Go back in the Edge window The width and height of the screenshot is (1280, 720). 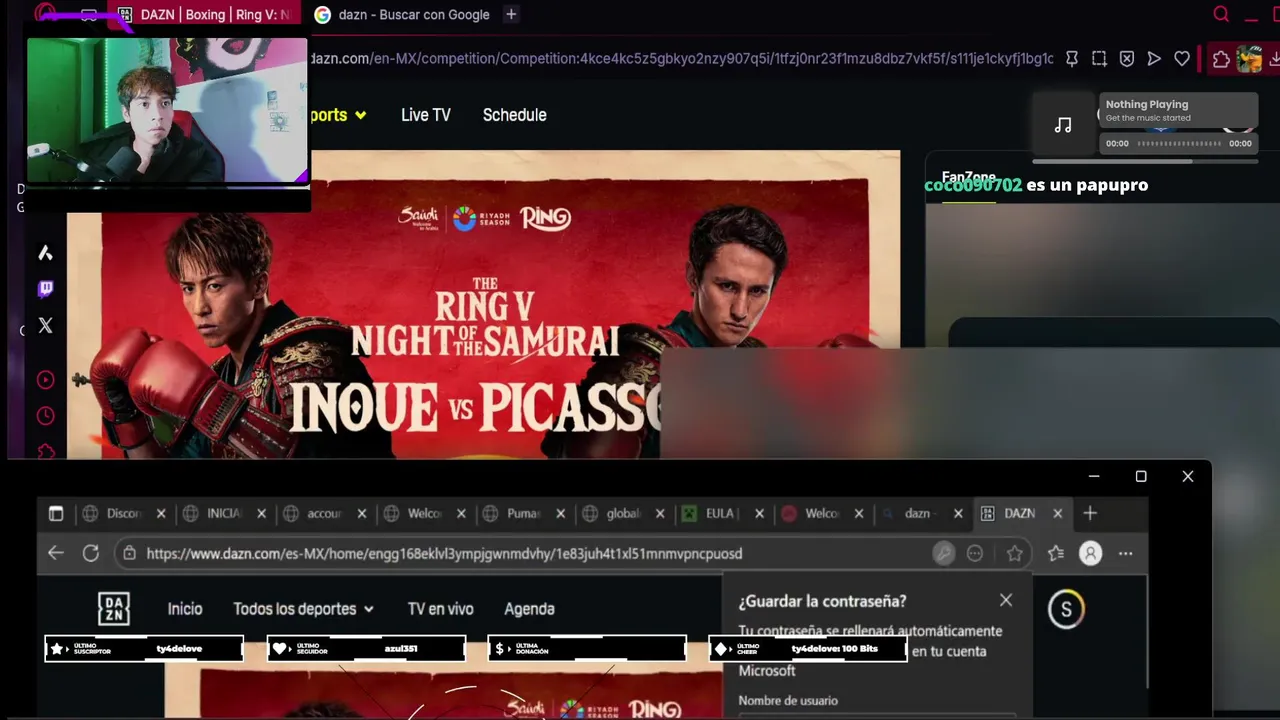(x=56, y=553)
